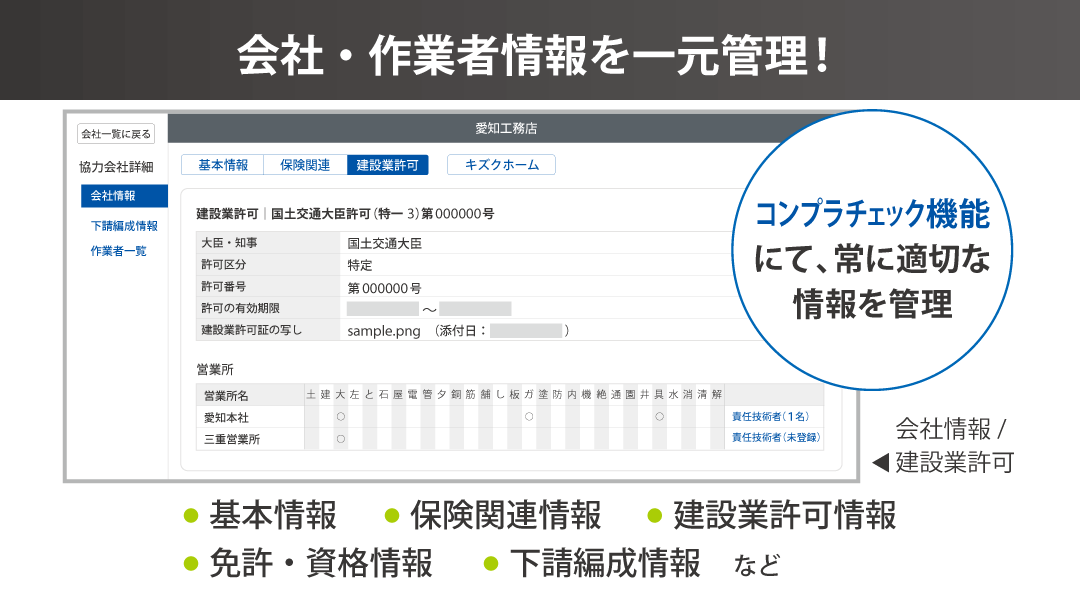Select 会社情報 in the sidebar
This screenshot has height=600, width=1080.
coord(124,196)
